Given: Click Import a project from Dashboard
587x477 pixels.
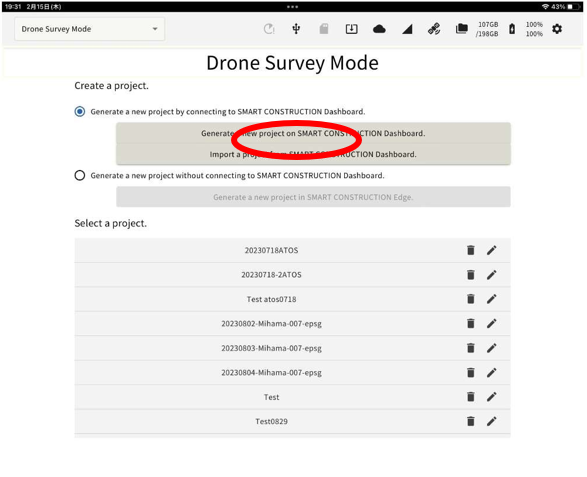Looking at the screenshot, I should pos(313,154).
